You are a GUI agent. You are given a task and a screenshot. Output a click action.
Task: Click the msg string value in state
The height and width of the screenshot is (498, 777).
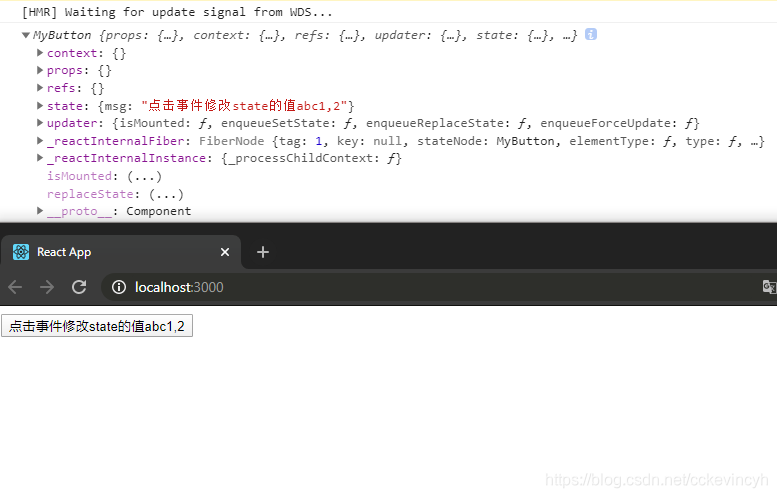244,106
